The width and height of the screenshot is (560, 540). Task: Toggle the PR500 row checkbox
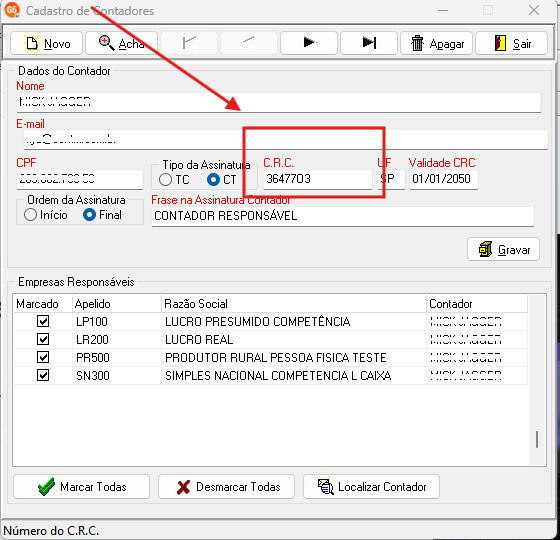point(43,357)
